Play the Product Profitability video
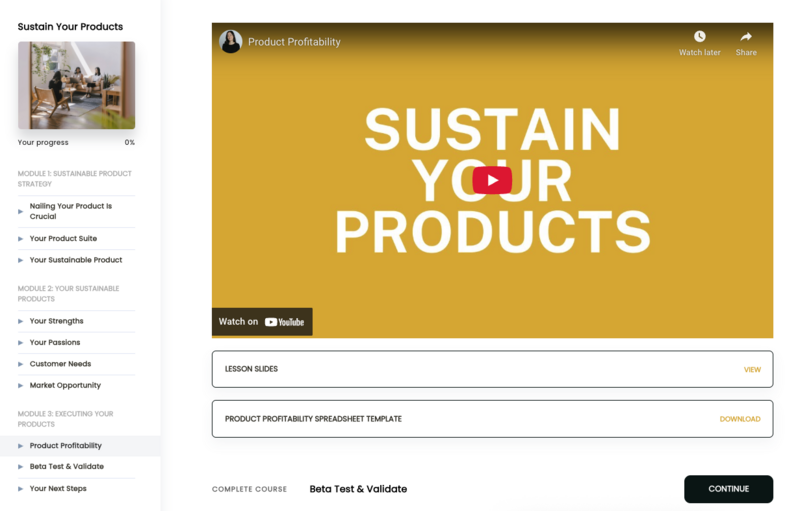The width and height of the screenshot is (800, 511). pos(492,180)
